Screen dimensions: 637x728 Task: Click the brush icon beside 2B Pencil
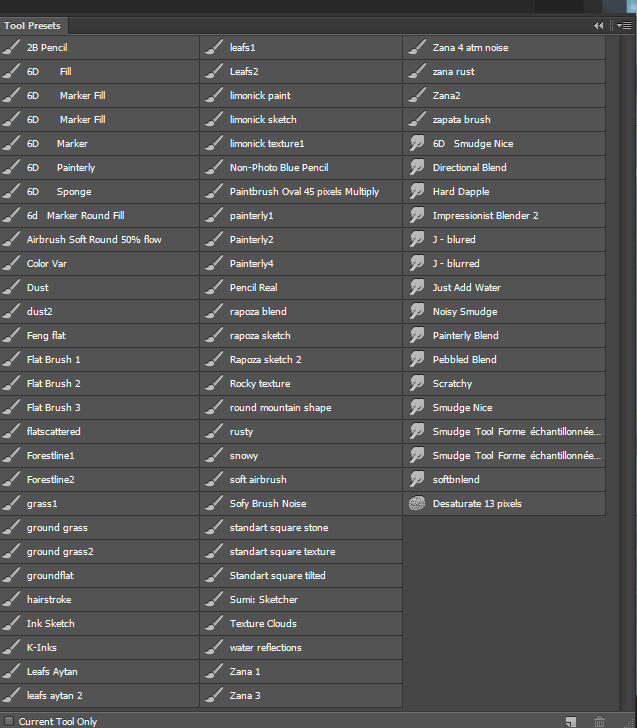11,47
